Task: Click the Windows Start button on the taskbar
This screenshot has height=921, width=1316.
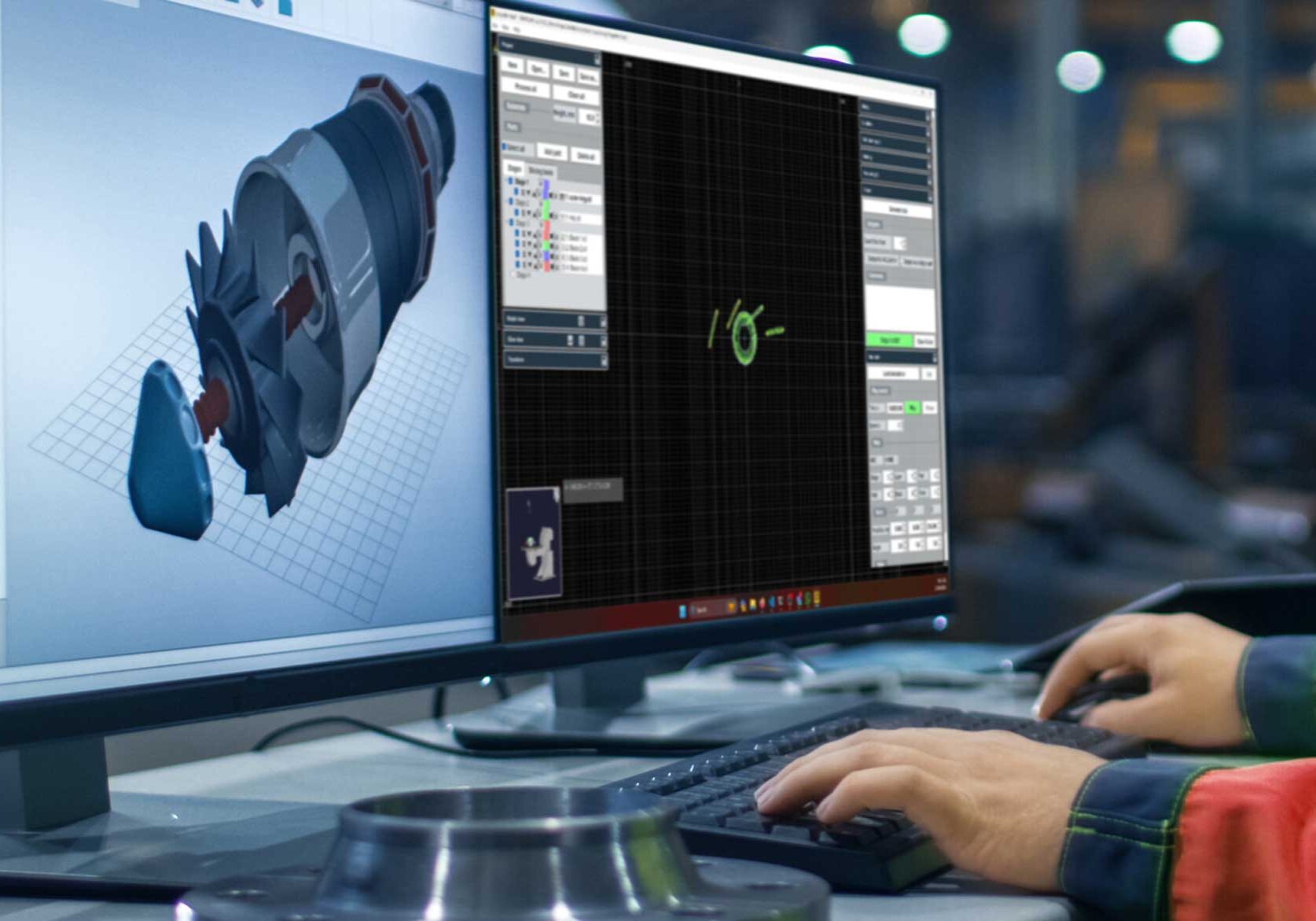Action: (682, 610)
